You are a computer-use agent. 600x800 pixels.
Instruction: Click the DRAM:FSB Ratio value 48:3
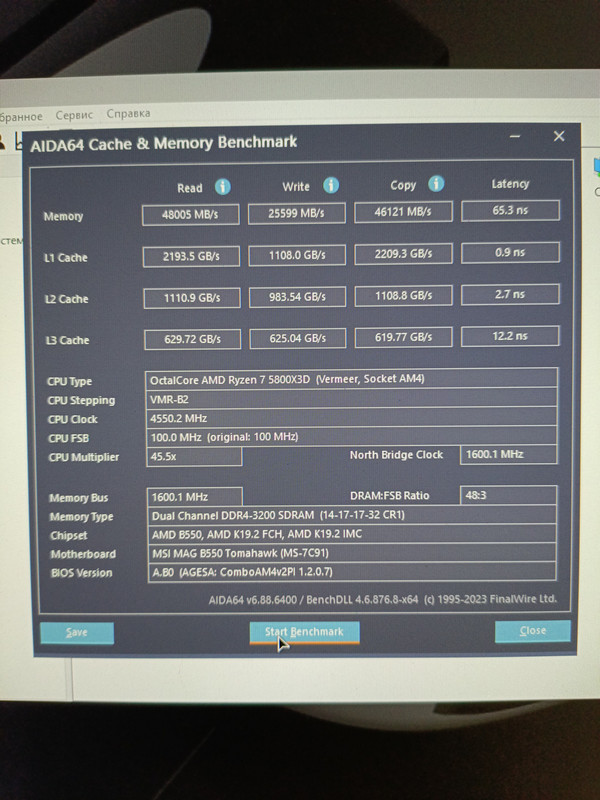[x=508, y=495]
